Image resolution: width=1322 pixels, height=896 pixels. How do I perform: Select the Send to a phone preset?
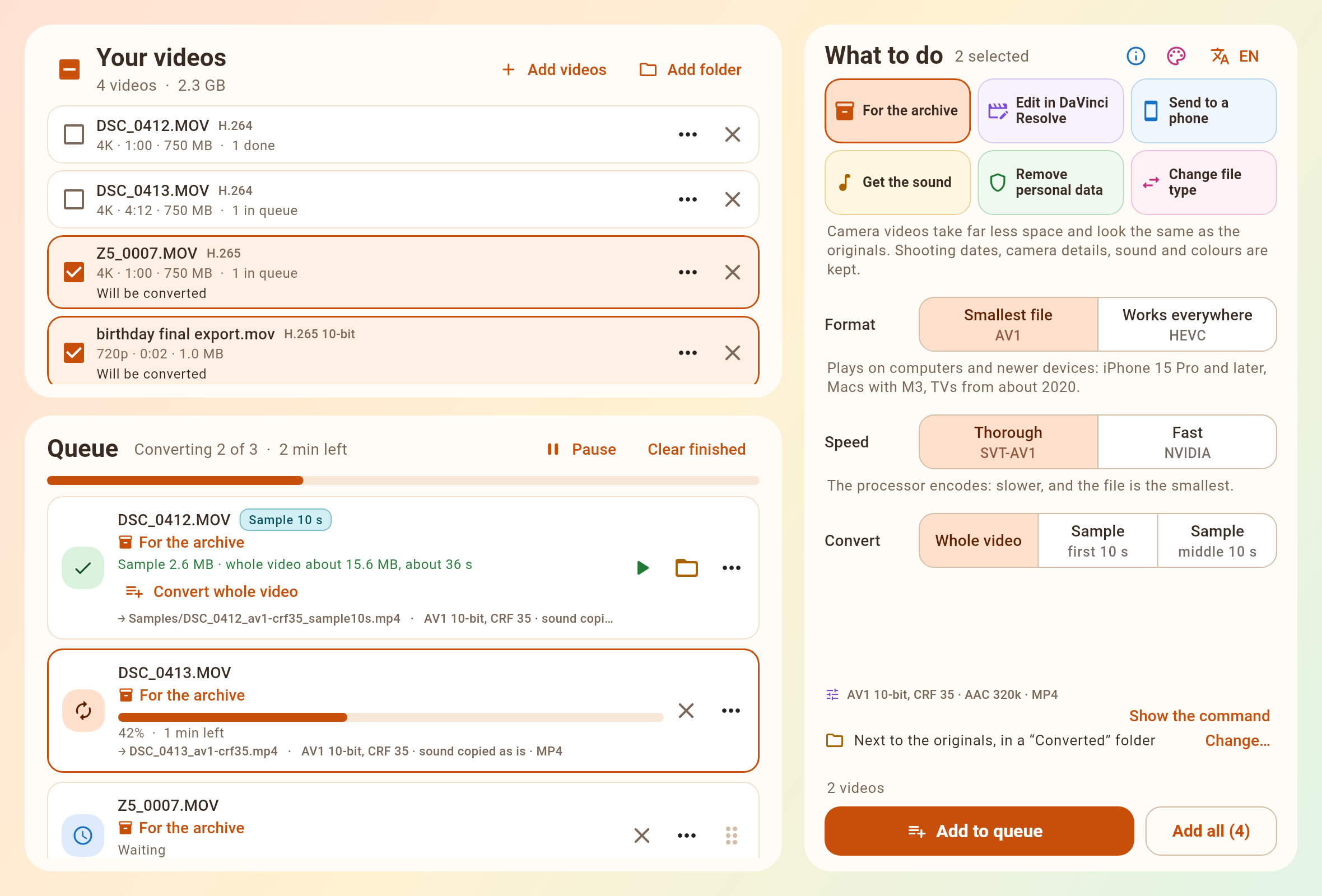point(1203,110)
